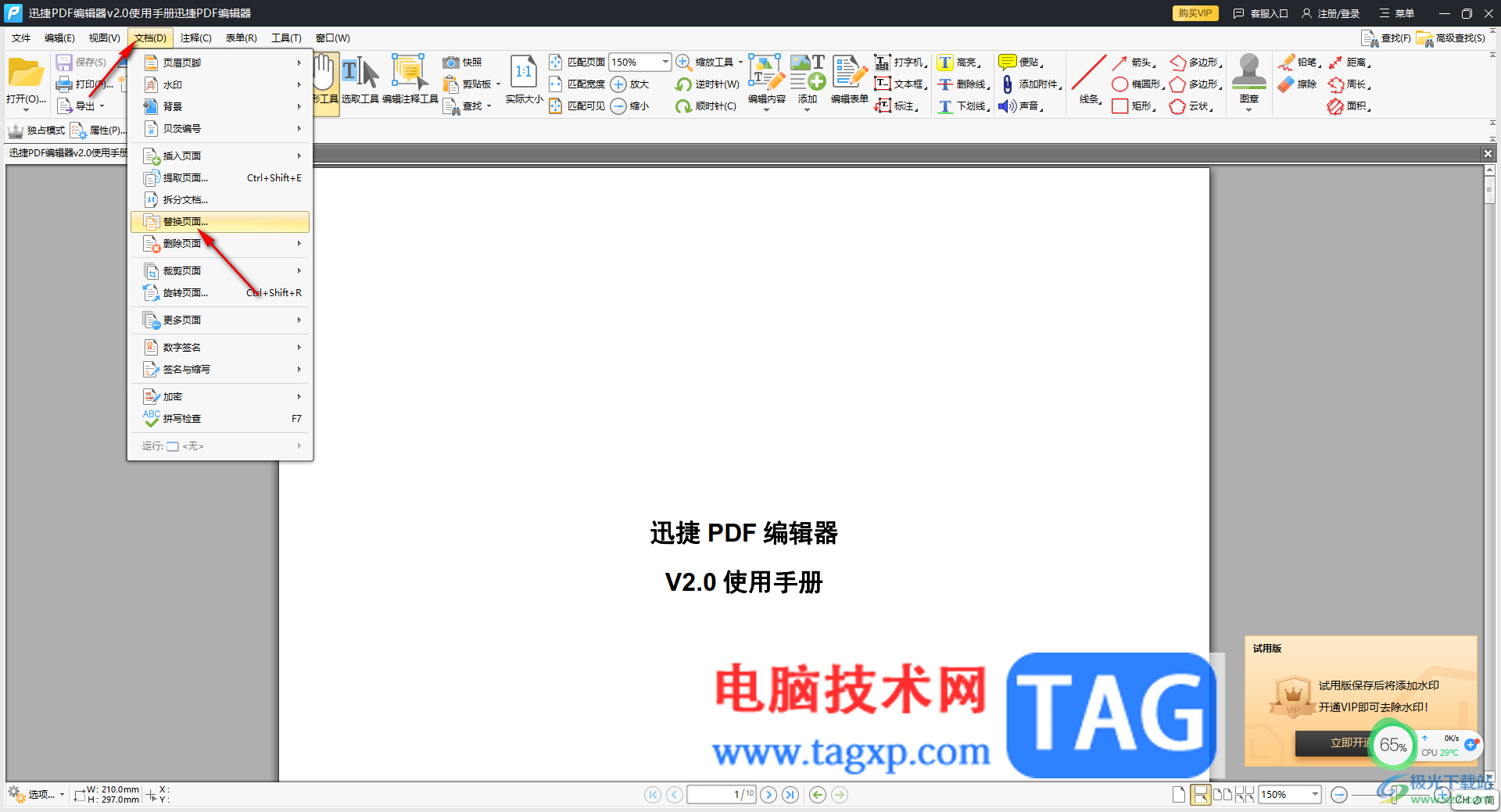
Task: Select the 线条 line drawing tool
Action: (x=1089, y=80)
